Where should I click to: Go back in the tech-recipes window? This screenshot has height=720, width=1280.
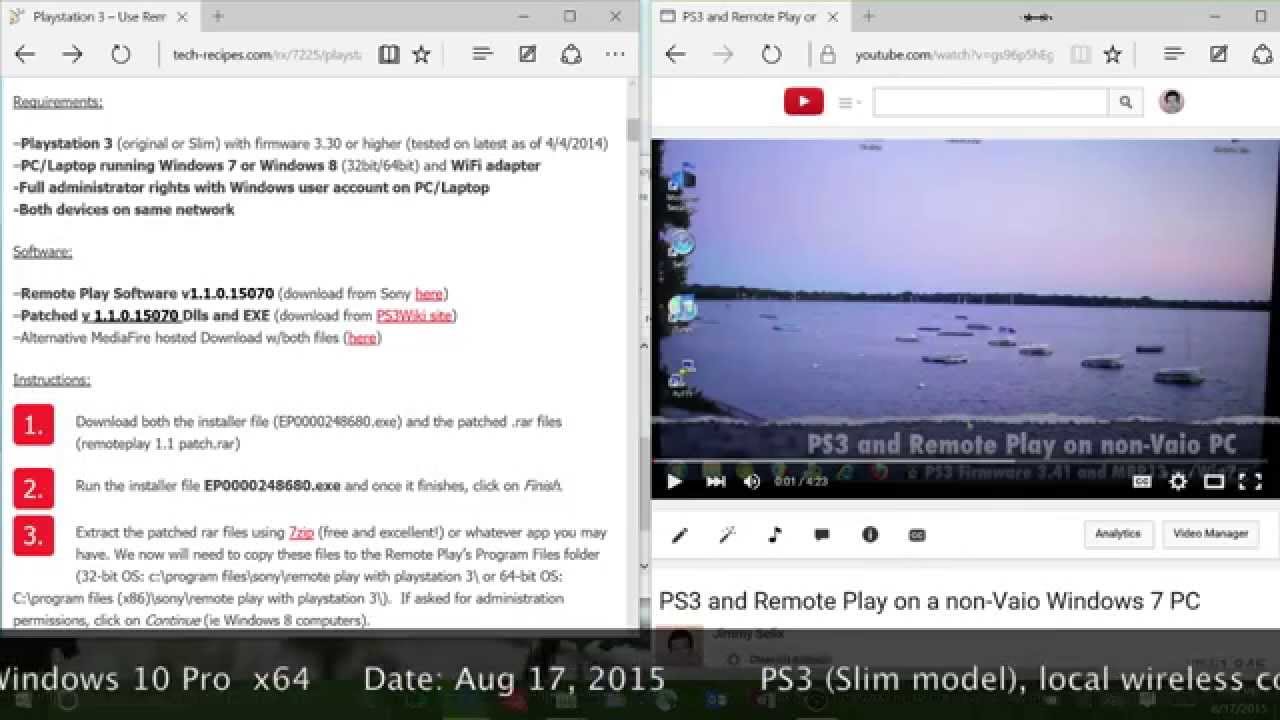click(25, 54)
